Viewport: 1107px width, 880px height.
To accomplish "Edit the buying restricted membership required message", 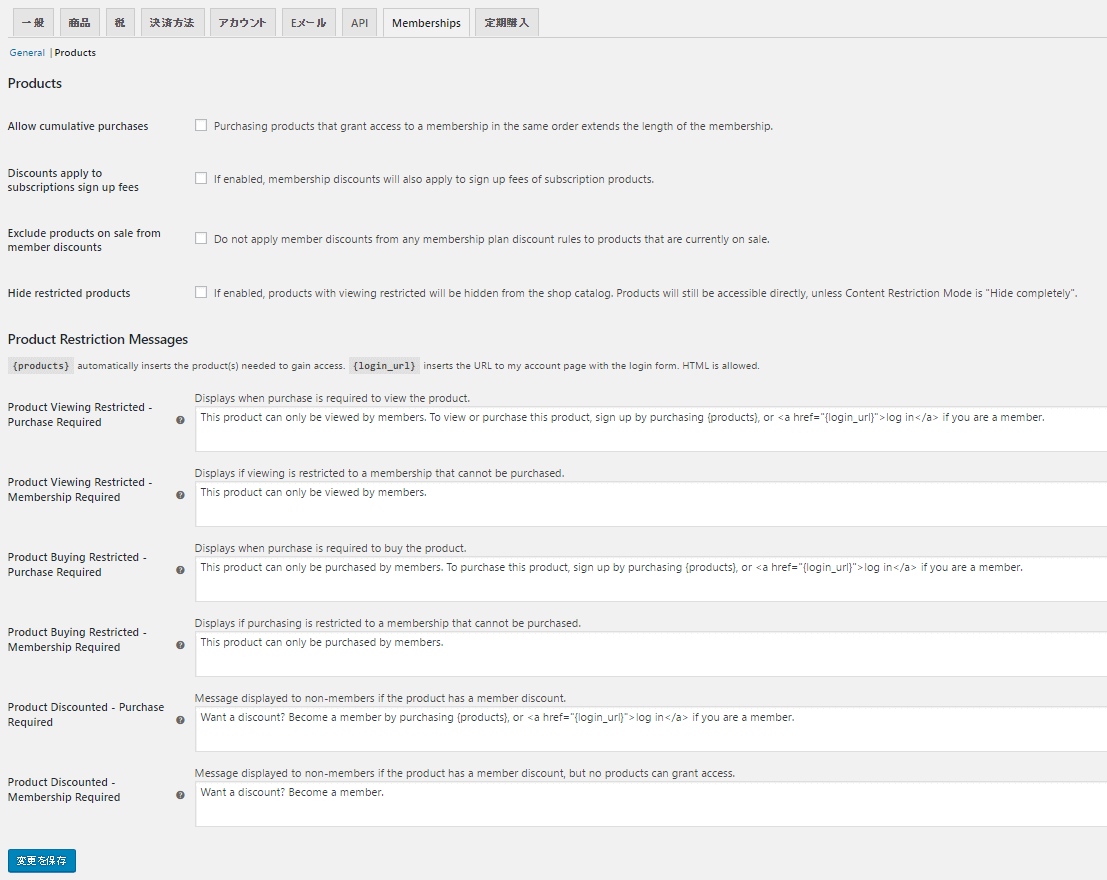I will click(651, 654).
